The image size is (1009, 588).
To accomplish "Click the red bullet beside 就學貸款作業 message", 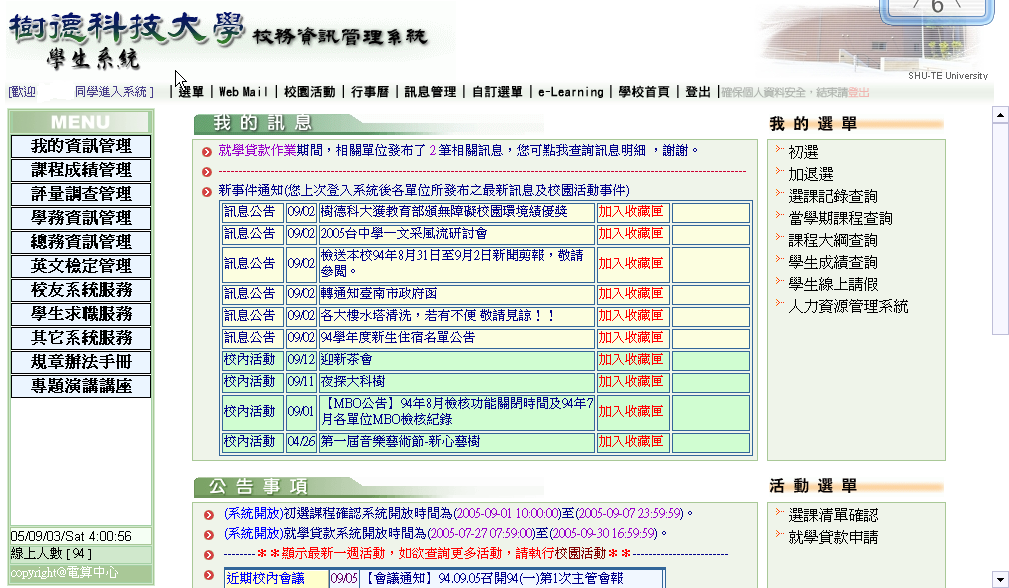I will 207,152.
